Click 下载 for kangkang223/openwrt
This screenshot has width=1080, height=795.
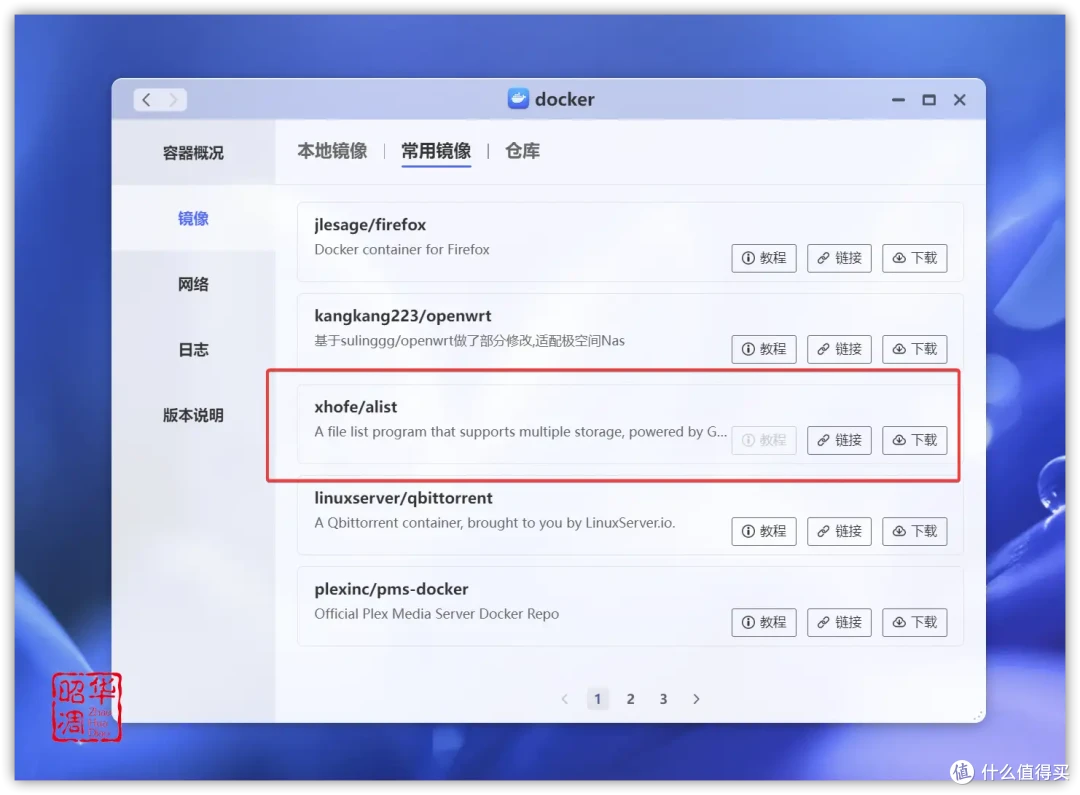click(915, 349)
